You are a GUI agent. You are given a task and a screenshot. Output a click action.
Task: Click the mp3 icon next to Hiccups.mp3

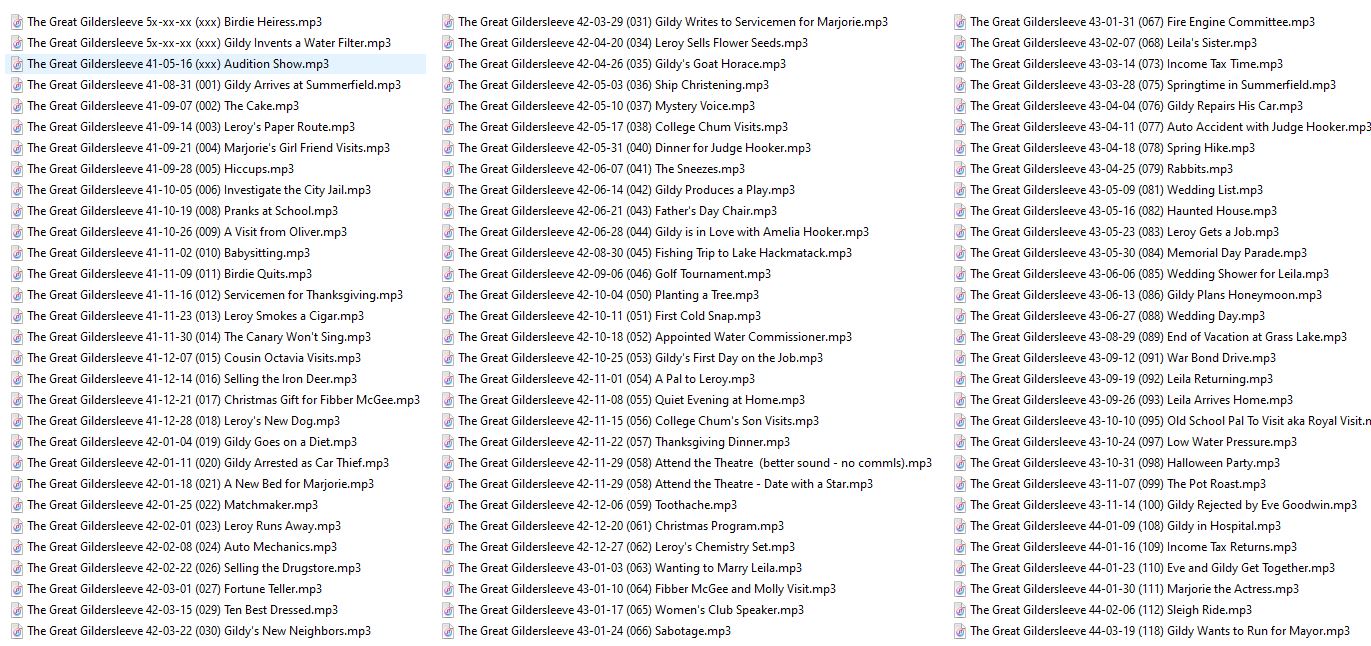(x=17, y=169)
